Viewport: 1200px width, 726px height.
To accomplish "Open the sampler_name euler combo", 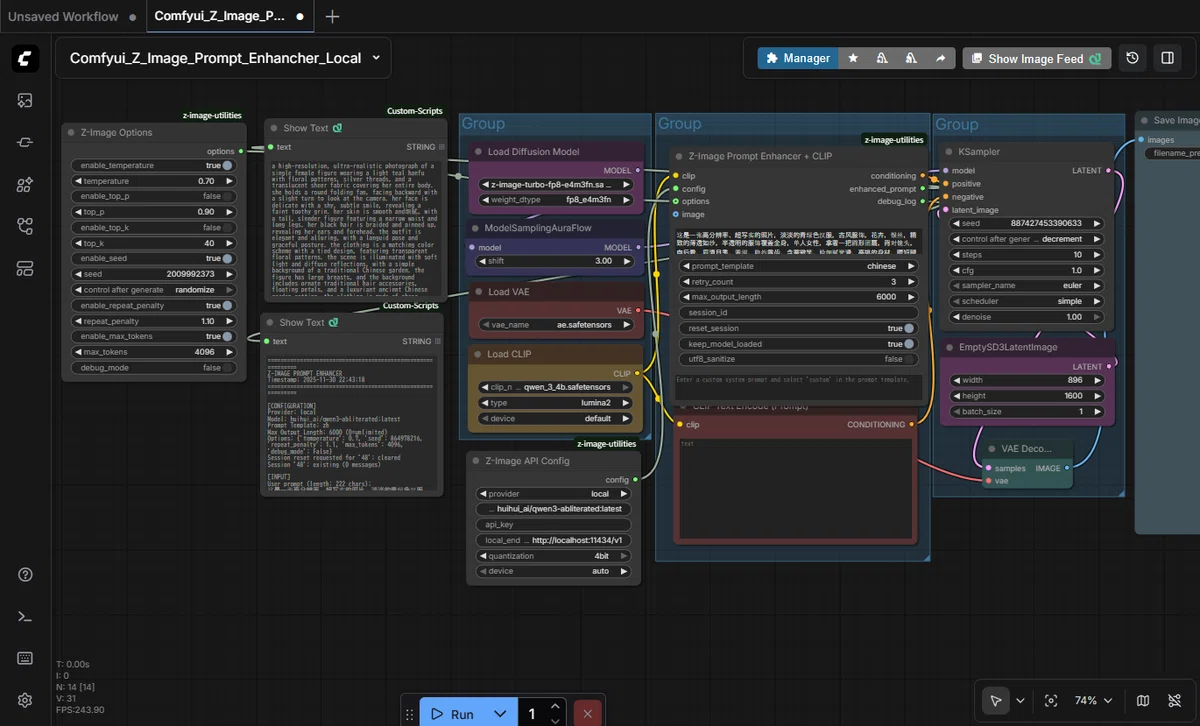I will 1026,285.
